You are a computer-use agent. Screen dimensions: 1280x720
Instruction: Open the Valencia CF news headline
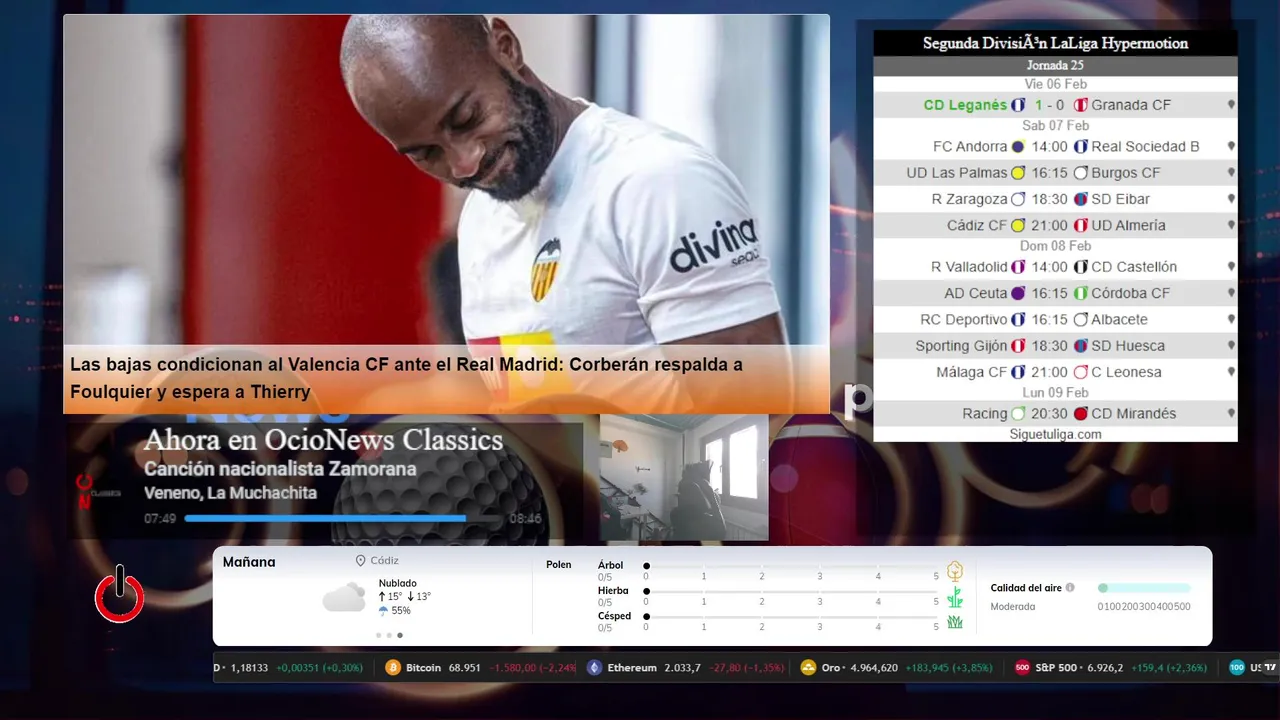(x=406, y=378)
